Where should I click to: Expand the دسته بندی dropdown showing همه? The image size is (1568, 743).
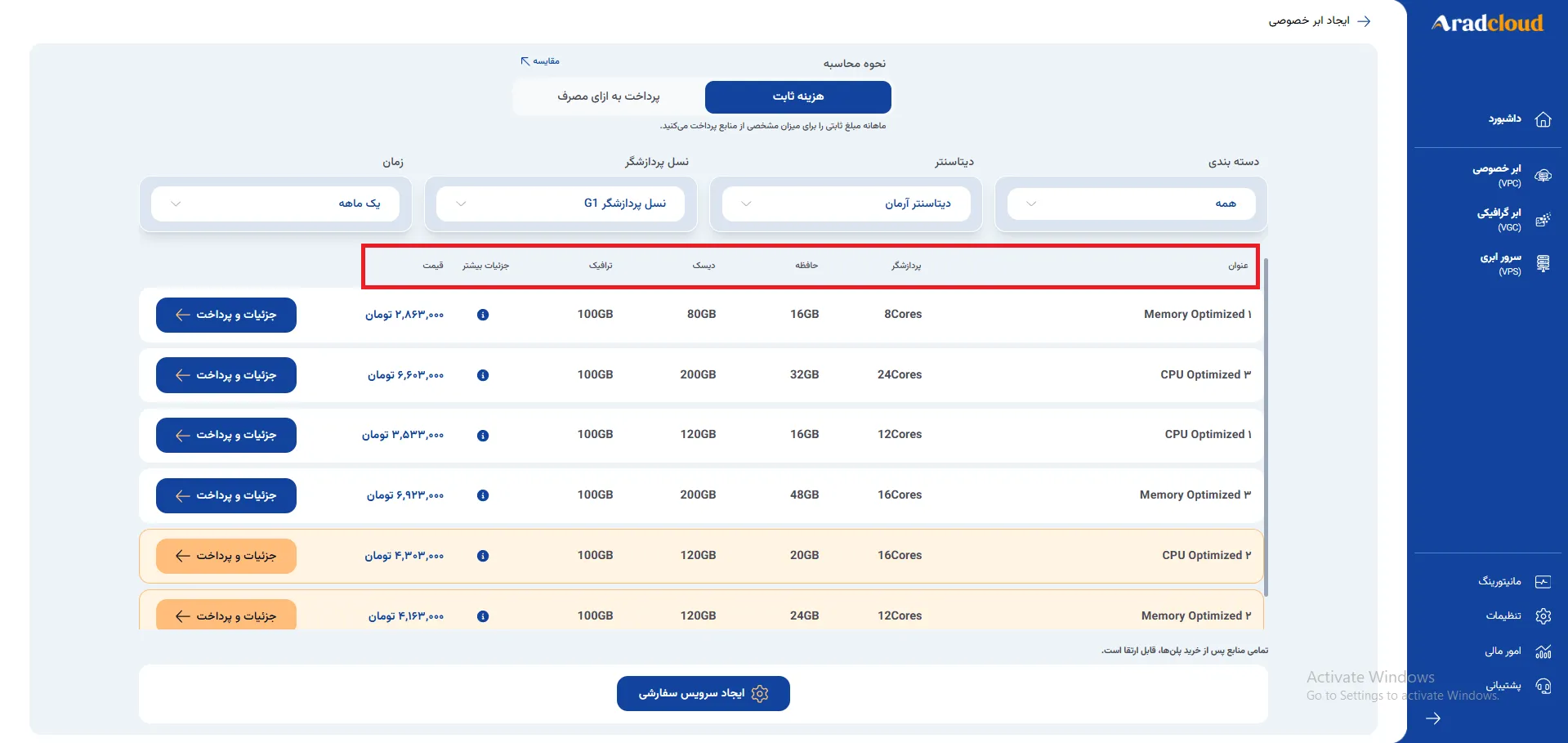(x=1131, y=204)
